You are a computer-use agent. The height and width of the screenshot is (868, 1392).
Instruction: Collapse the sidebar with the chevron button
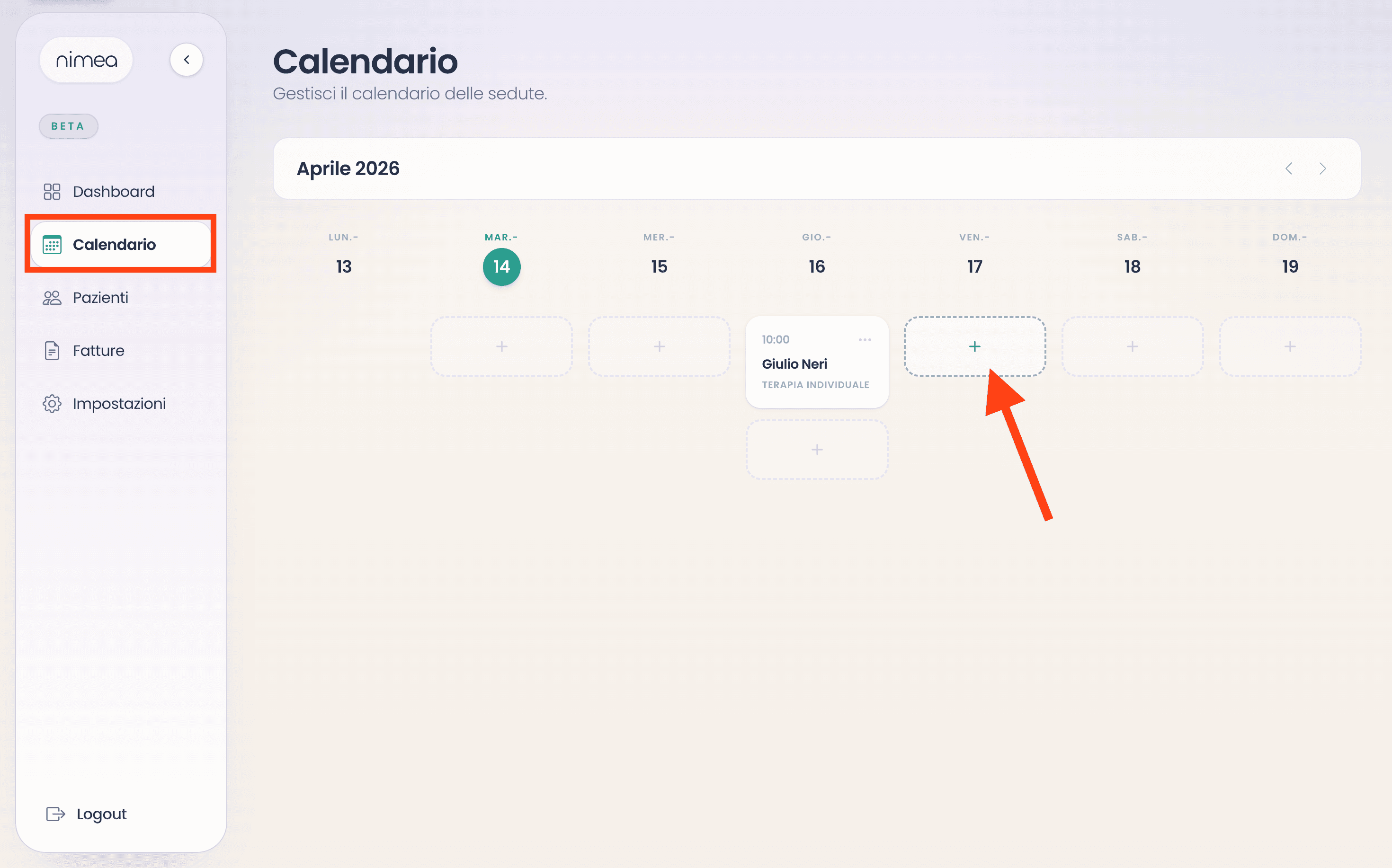click(187, 59)
